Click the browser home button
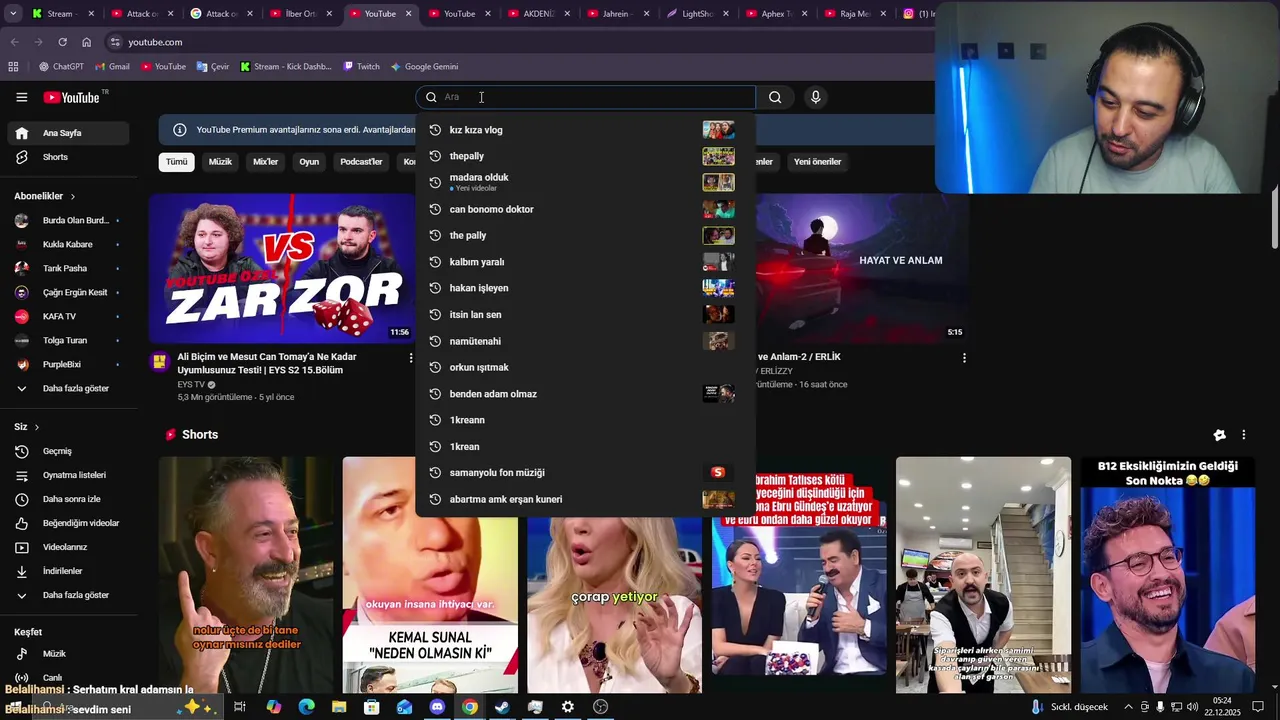This screenshot has width=1280, height=720. 86,42
